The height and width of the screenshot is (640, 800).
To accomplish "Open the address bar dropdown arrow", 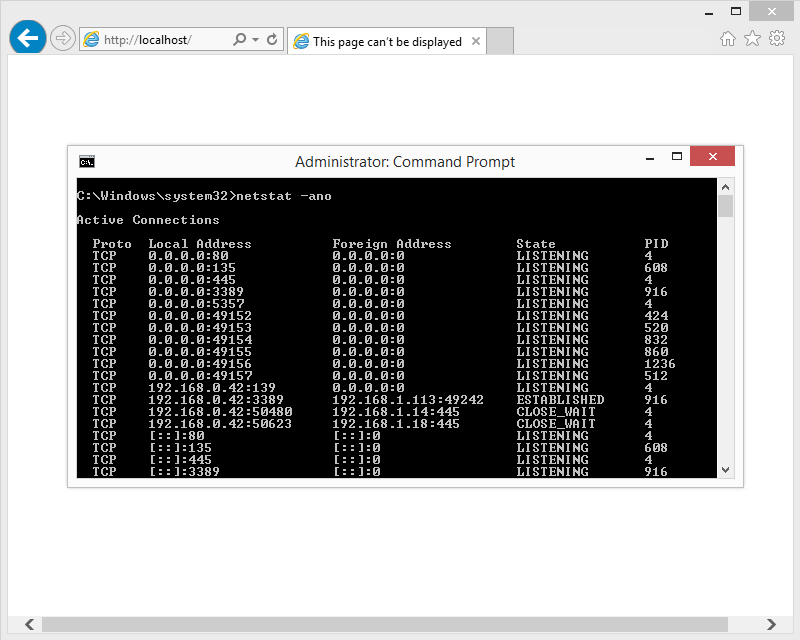I will pos(256,39).
